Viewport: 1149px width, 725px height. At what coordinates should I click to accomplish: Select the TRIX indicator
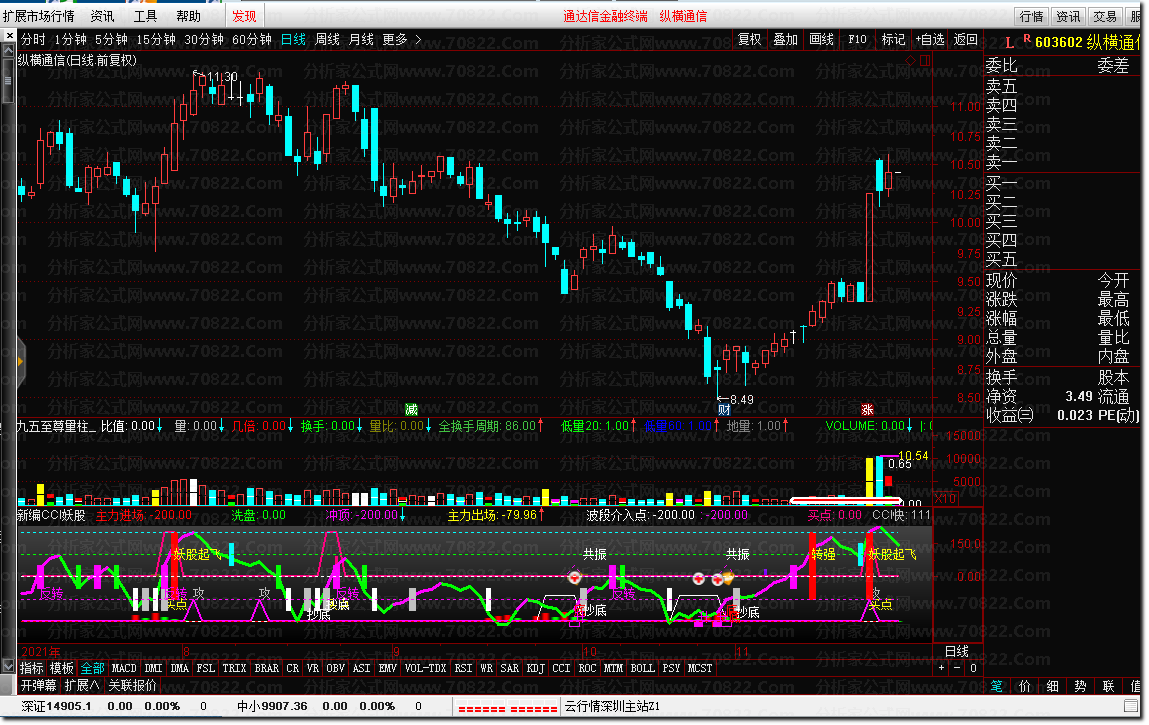point(234,668)
